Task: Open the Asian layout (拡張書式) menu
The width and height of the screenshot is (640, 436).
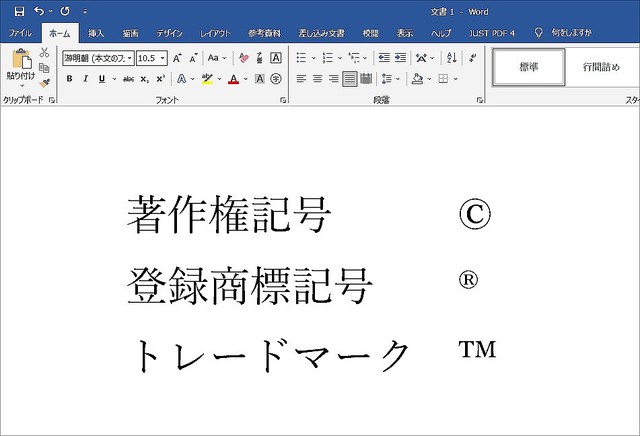Action: point(421,58)
